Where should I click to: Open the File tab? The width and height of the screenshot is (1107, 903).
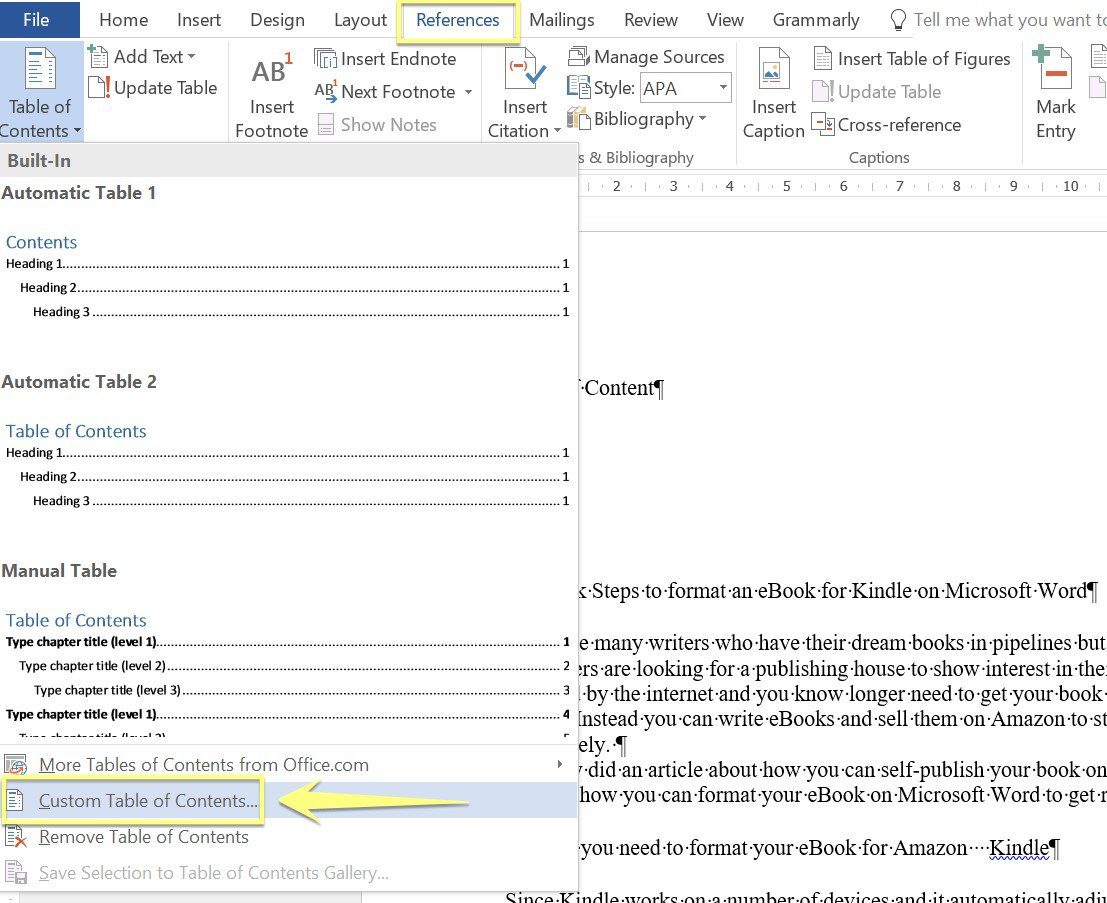pyautogui.click(x=36, y=20)
